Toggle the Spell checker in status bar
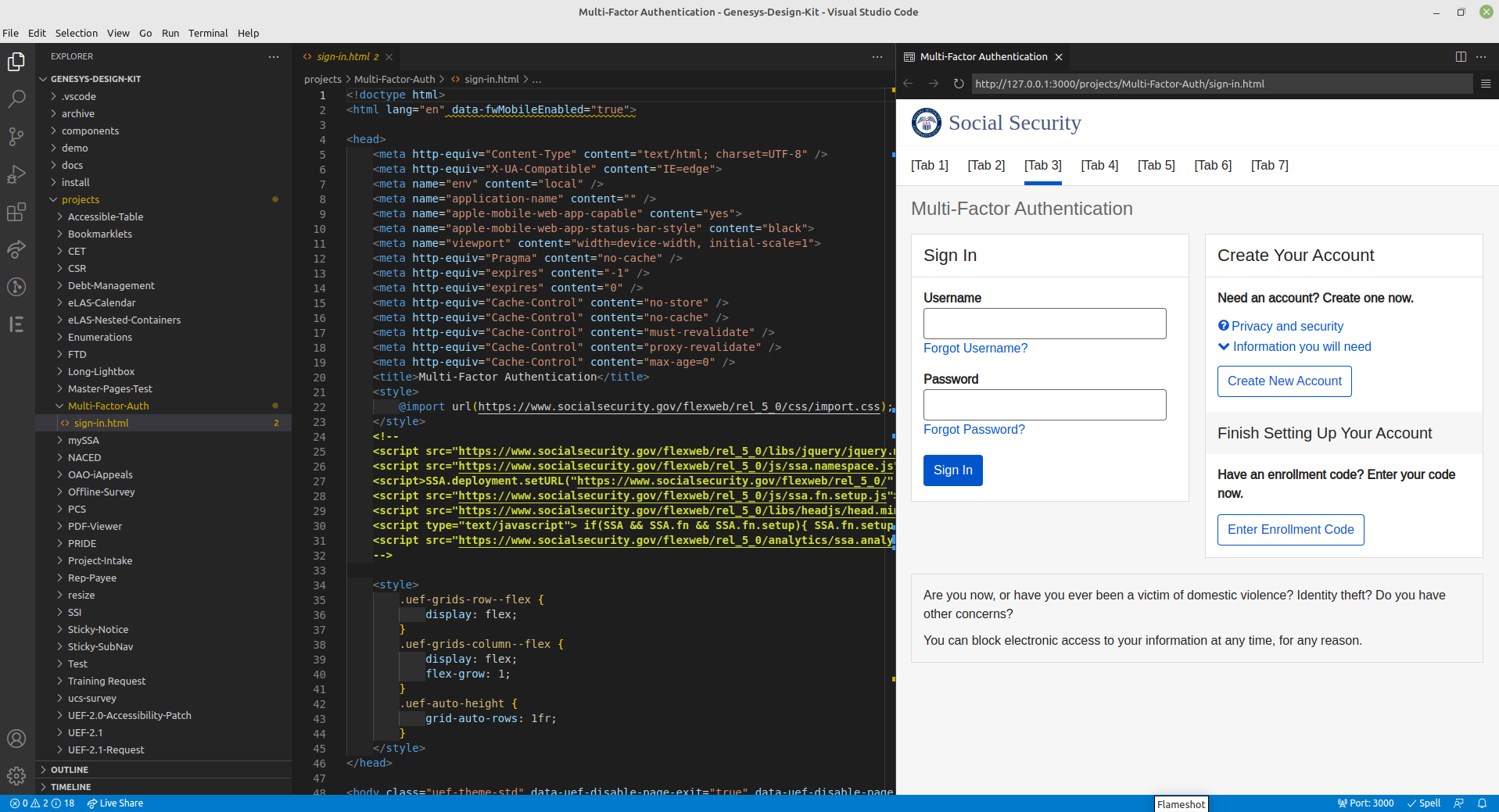The width and height of the screenshot is (1499, 812). (x=1424, y=803)
